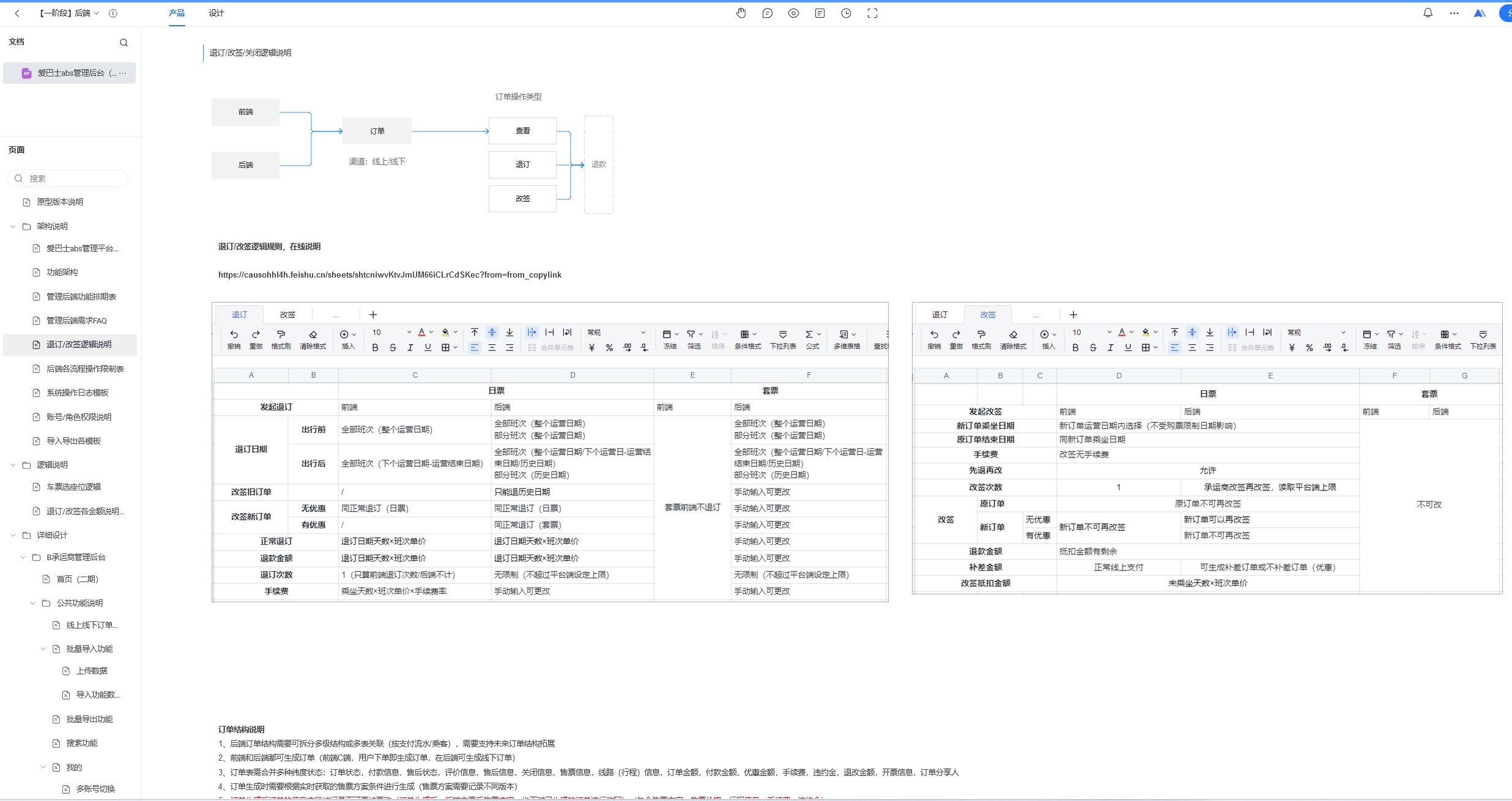
Task: Click increase decimal icon in right spreadsheet
Action: tap(1327, 347)
